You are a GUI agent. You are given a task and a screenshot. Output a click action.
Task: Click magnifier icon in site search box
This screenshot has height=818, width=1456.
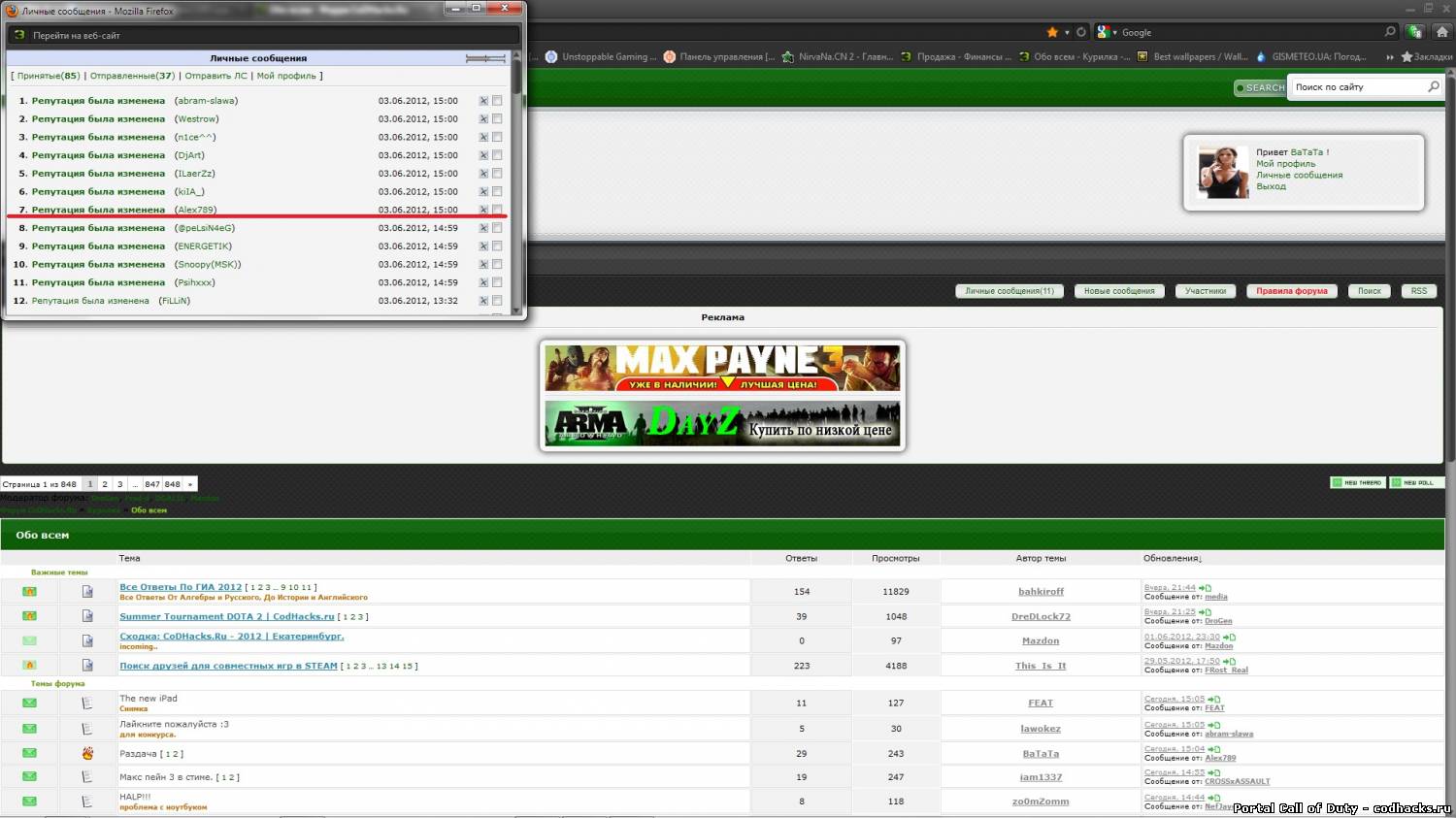coord(1434,87)
